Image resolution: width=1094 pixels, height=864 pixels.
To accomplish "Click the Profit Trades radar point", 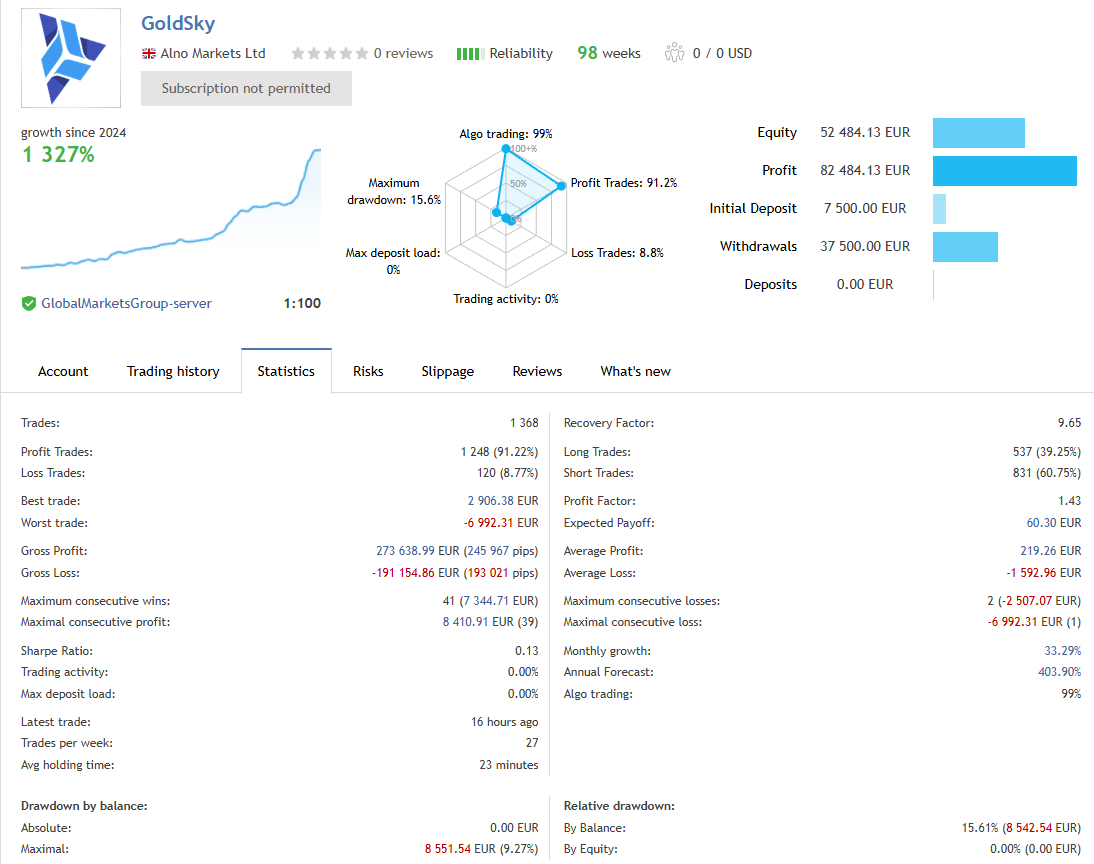I will (x=561, y=184).
